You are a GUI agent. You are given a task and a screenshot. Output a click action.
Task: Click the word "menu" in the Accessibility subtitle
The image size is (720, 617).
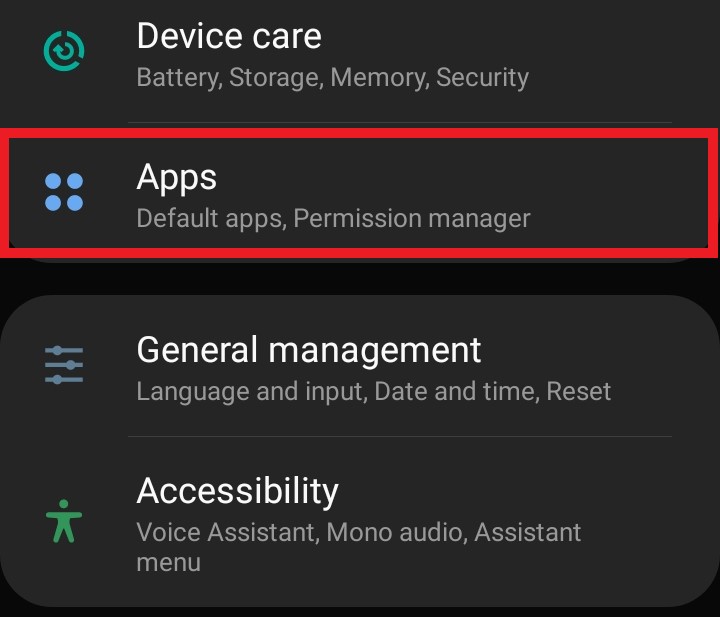[168, 562]
